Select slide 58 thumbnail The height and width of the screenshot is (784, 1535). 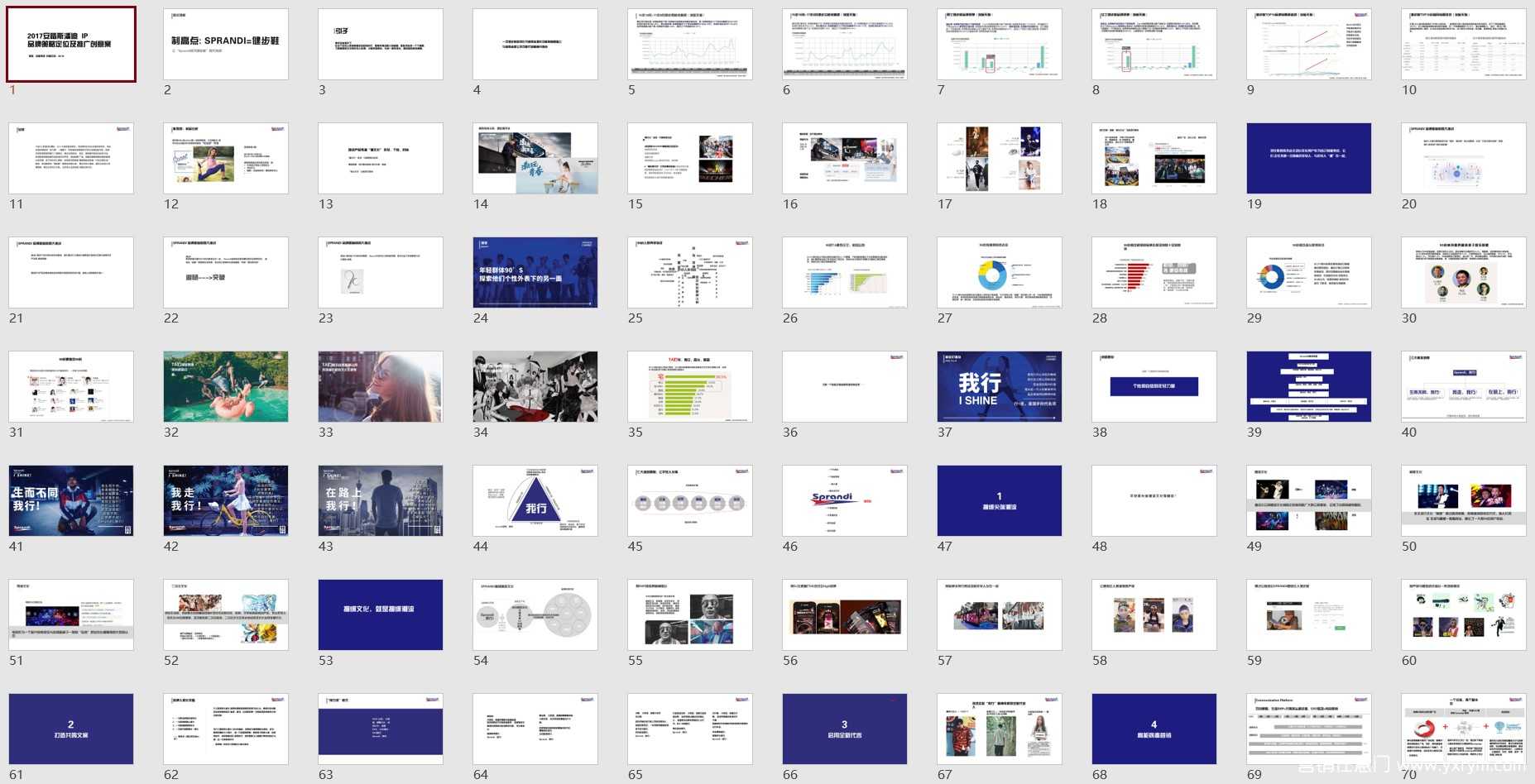[1154, 614]
